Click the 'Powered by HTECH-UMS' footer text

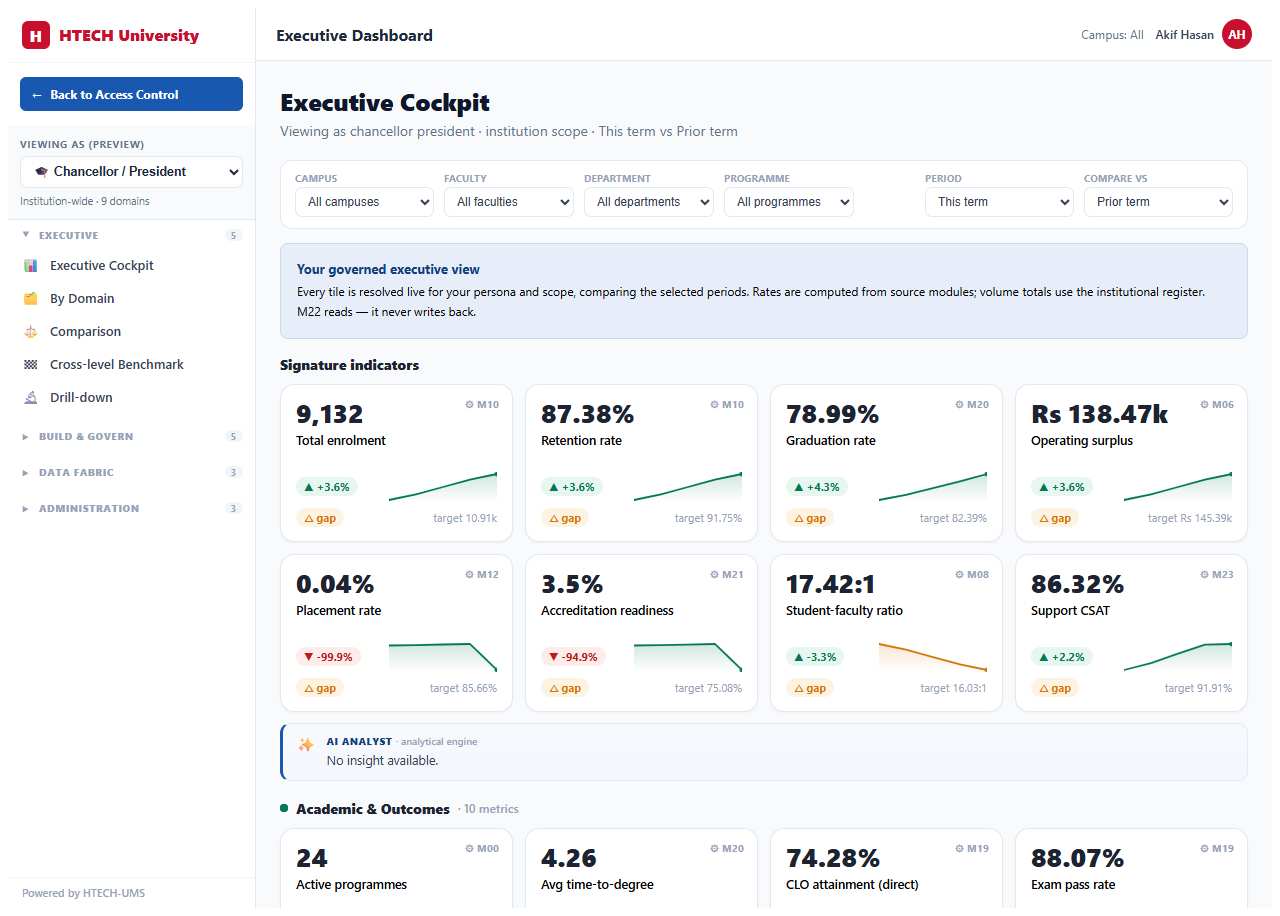coord(83,893)
